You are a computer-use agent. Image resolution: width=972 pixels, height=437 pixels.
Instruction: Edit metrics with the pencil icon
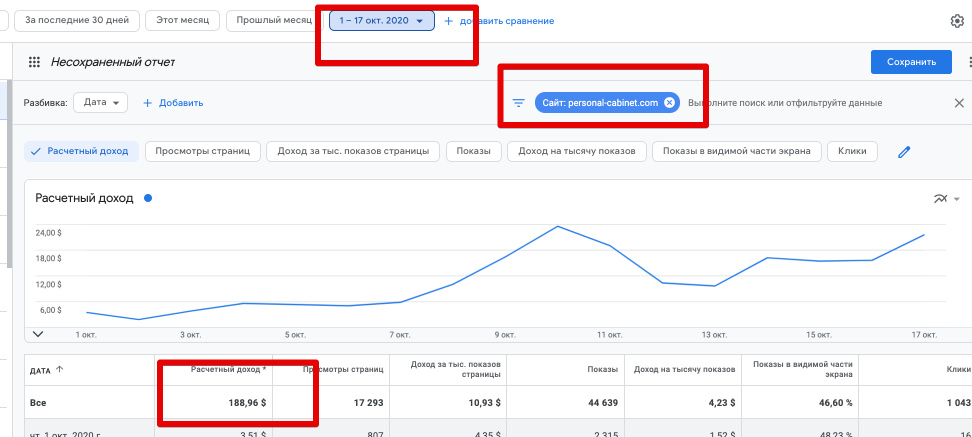point(904,152)
